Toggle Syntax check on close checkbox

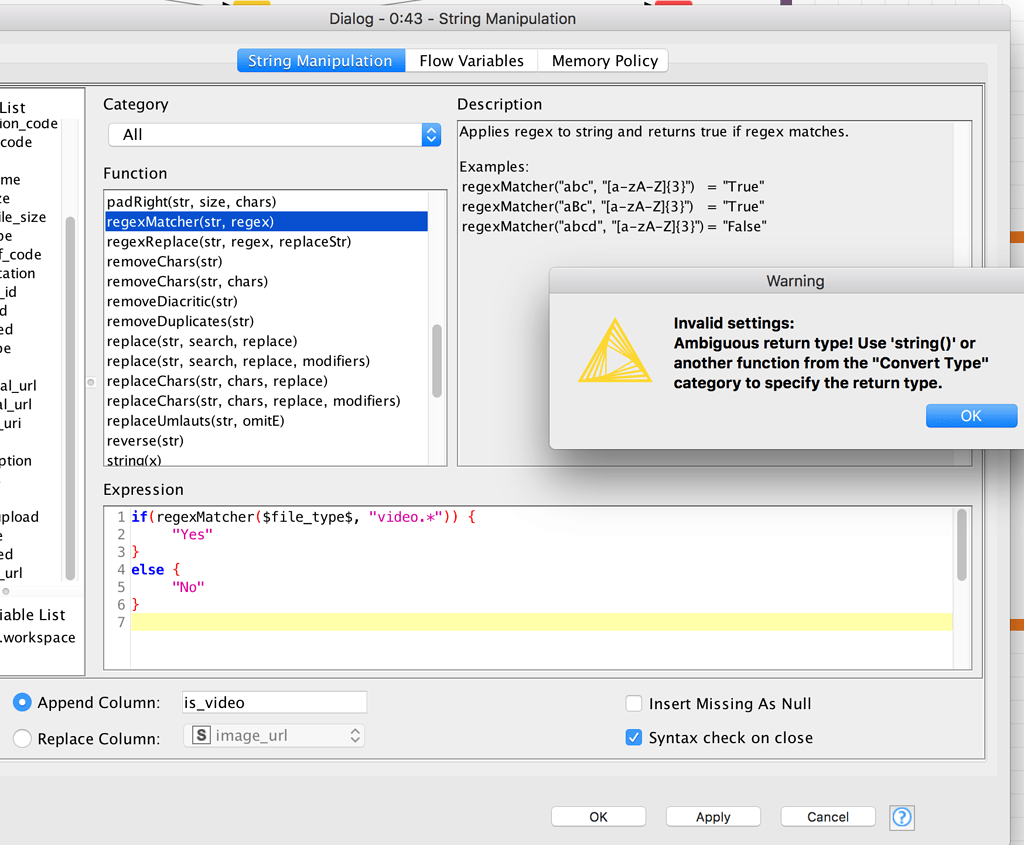point(633,737)
